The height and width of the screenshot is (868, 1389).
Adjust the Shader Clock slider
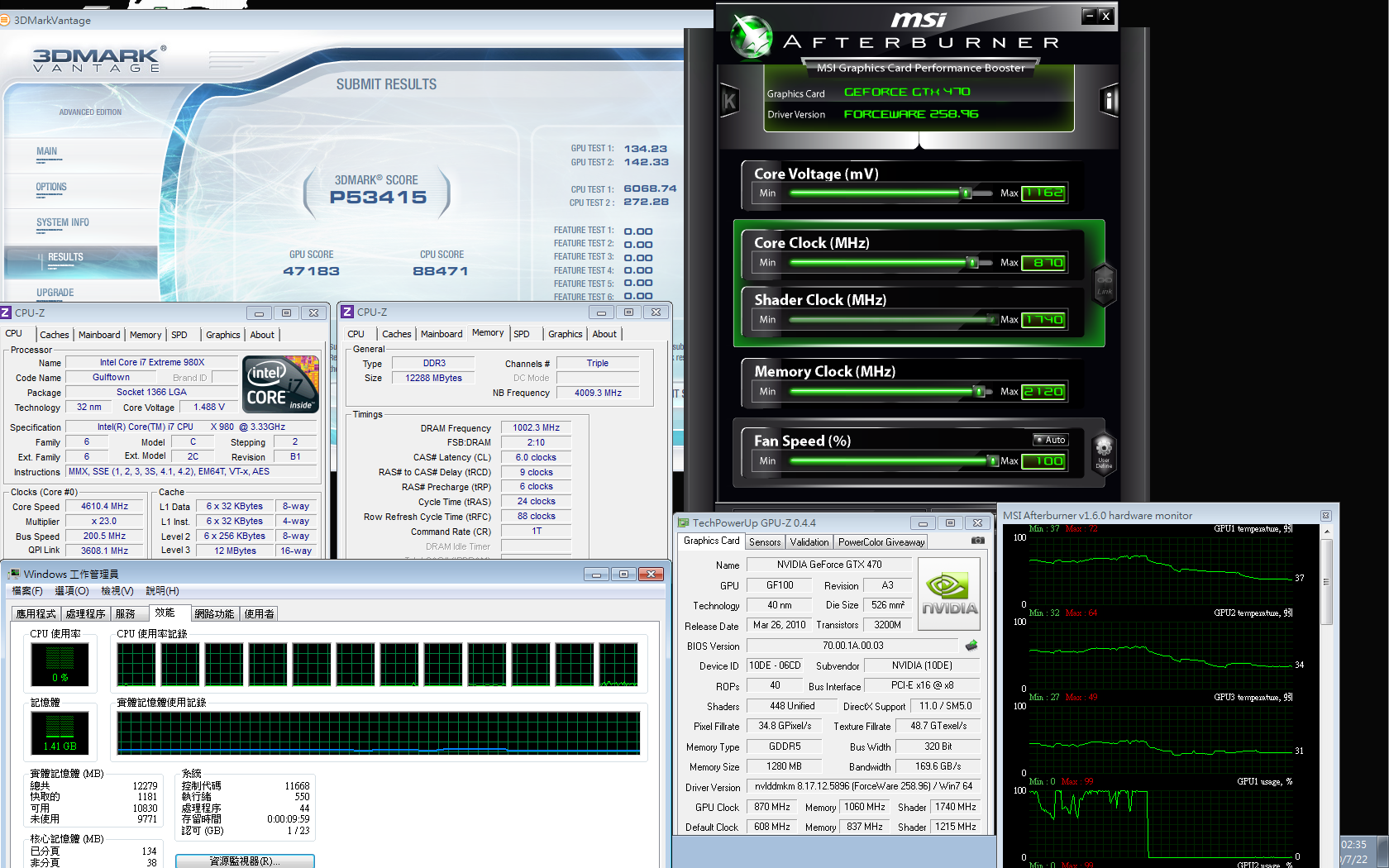pos(992,320)
